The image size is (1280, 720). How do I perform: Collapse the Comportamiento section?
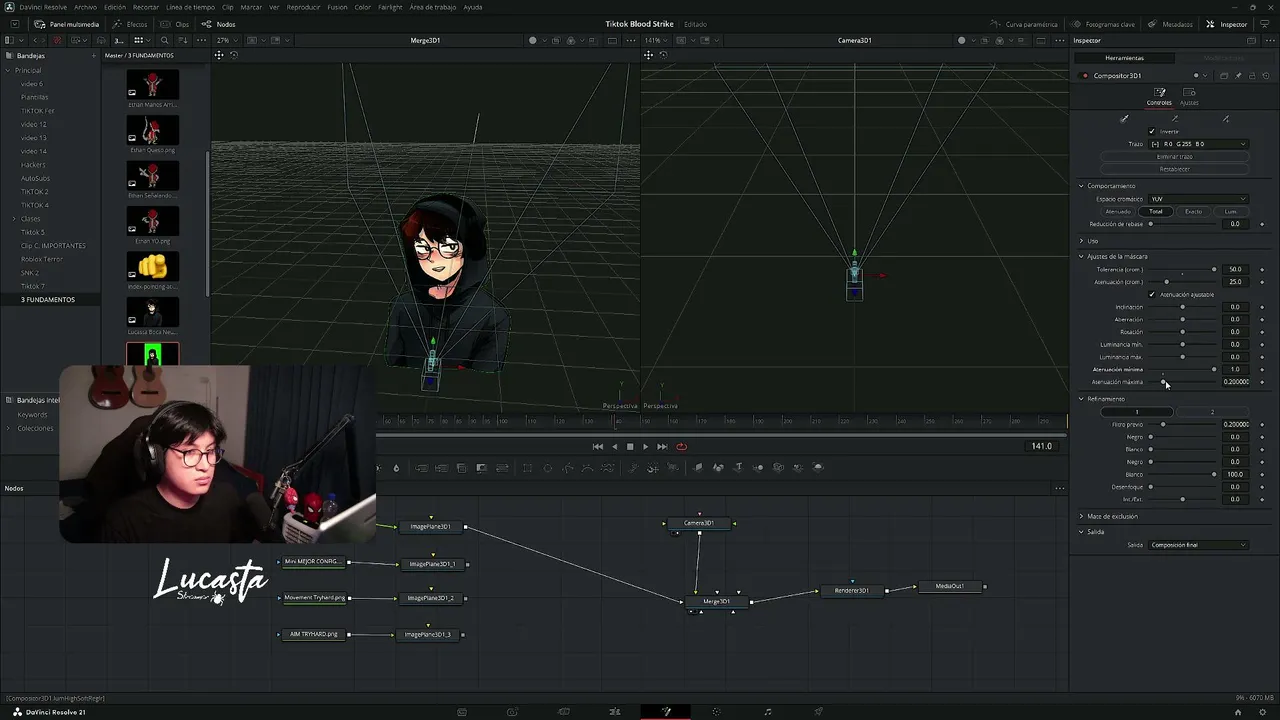(x=1081, y=186)
